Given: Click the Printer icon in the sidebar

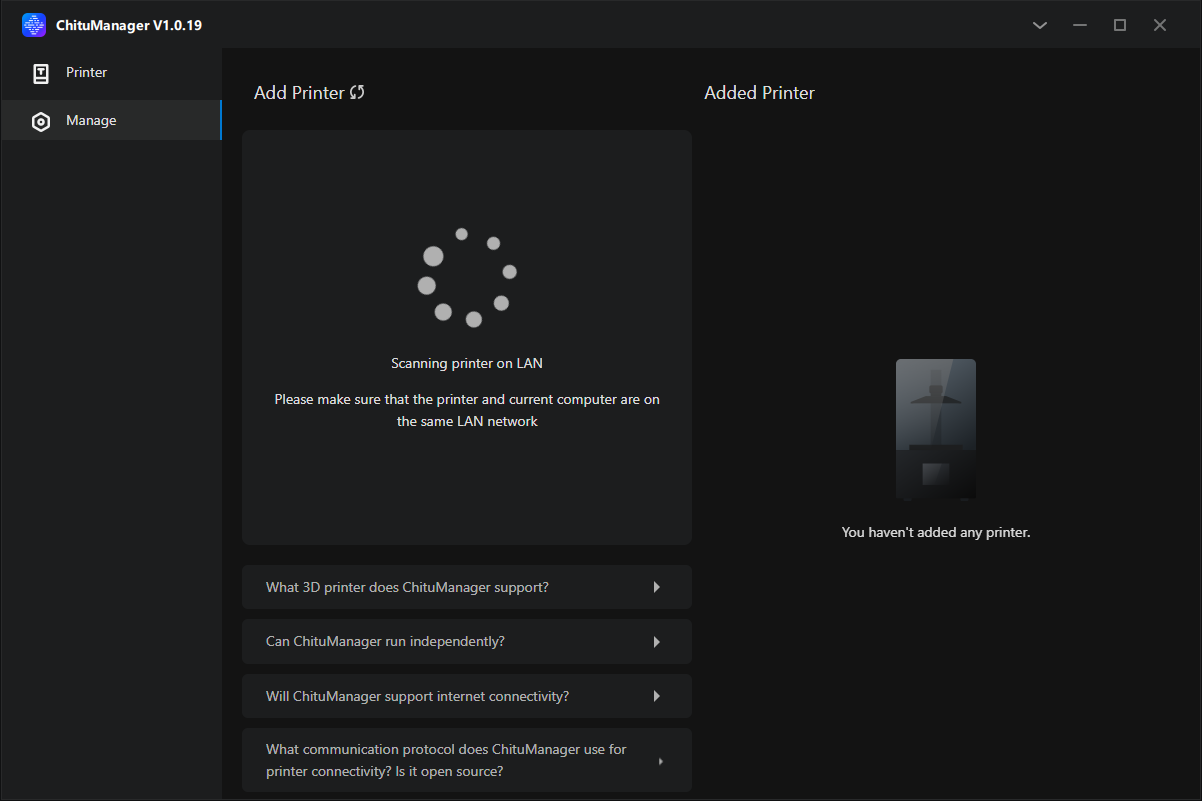Looking at the screenshot, I should (x=41, y=73).
